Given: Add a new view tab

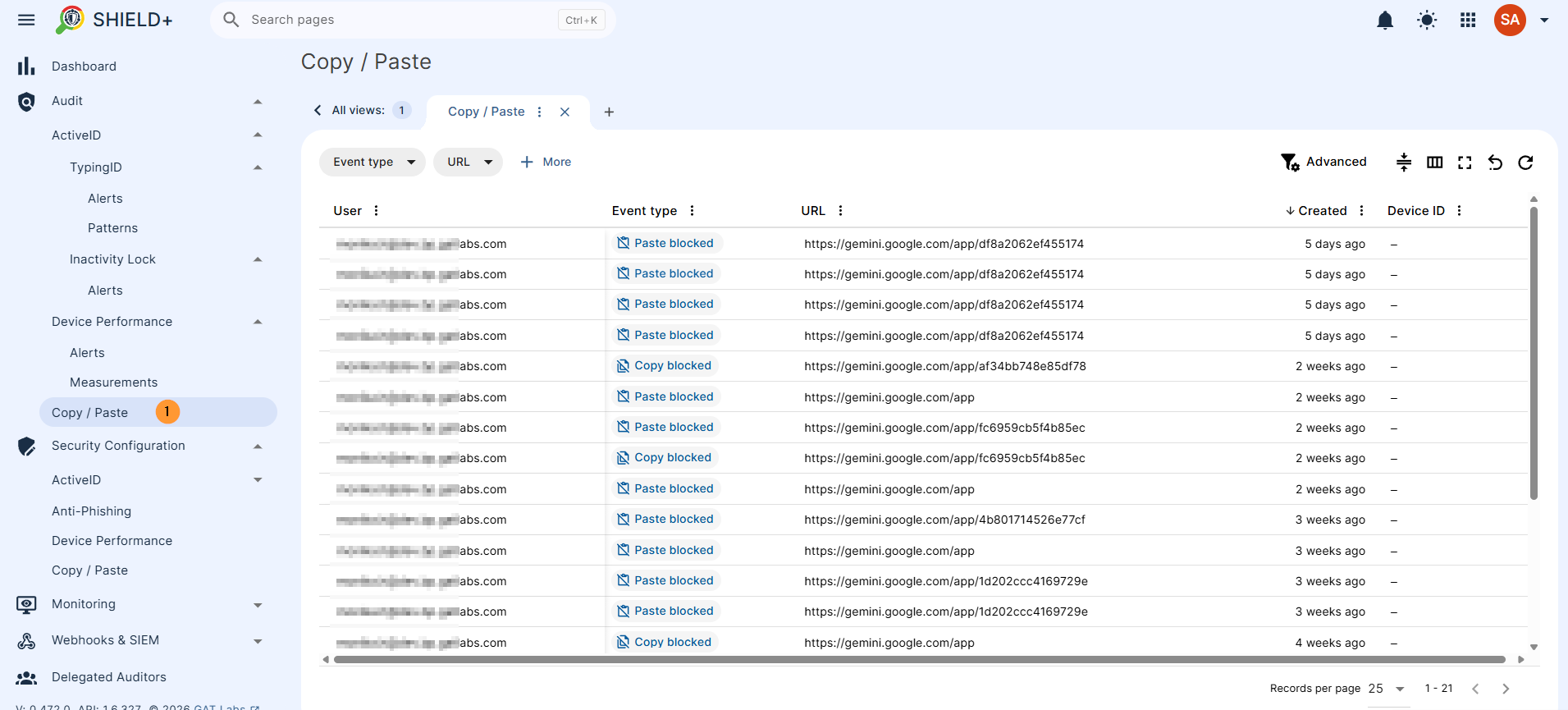Looking at the screenshot, I should tap(609, 112).
